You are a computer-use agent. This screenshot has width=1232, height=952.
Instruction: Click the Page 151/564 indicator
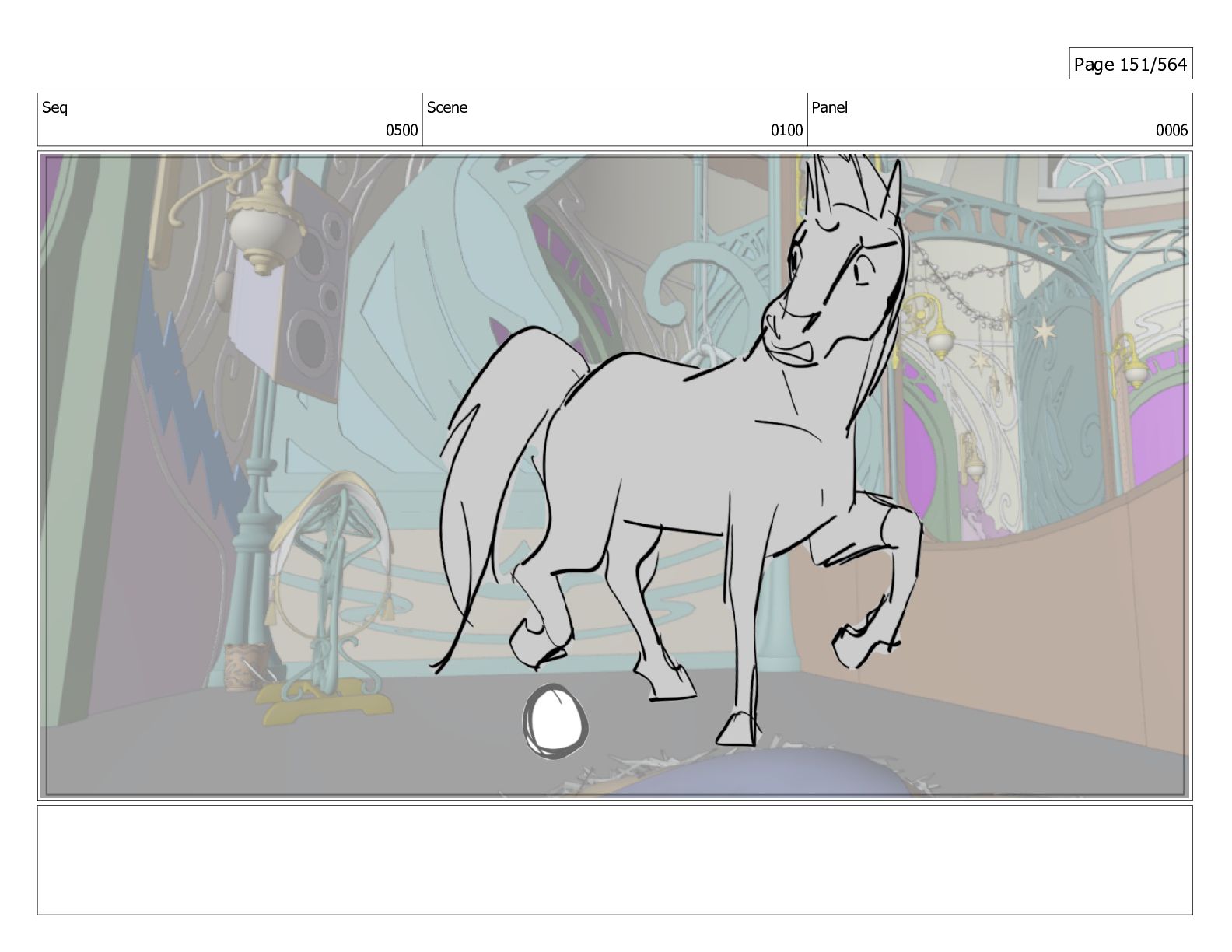1130,64
